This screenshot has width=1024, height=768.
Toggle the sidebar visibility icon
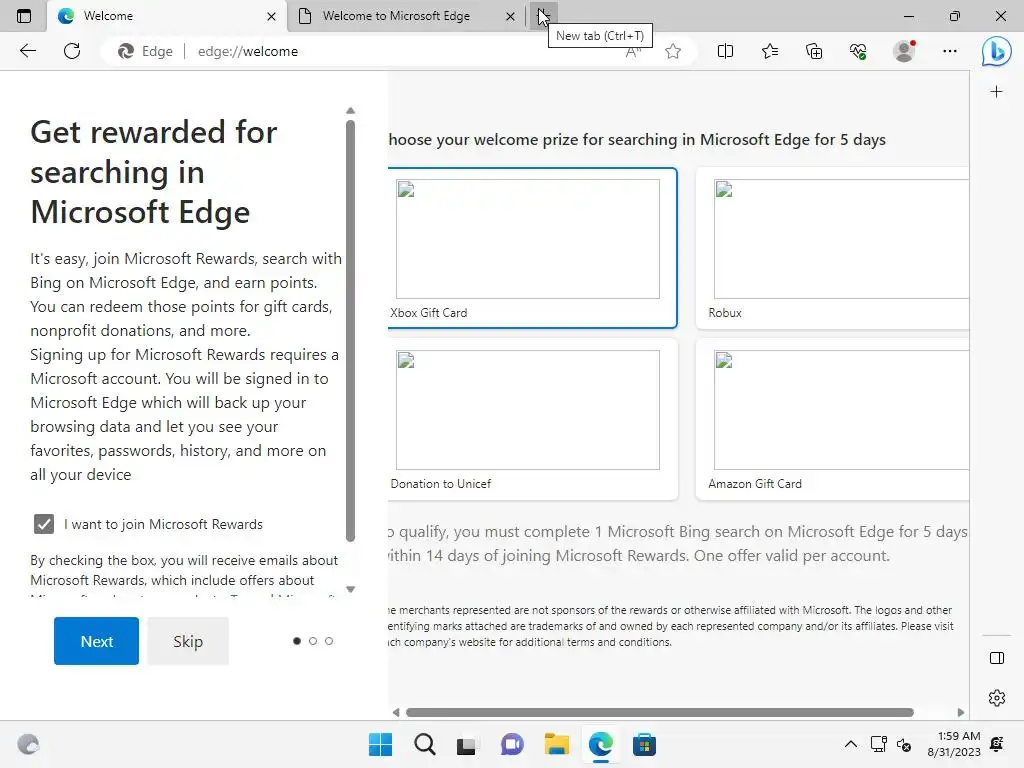tap(997, 658)
